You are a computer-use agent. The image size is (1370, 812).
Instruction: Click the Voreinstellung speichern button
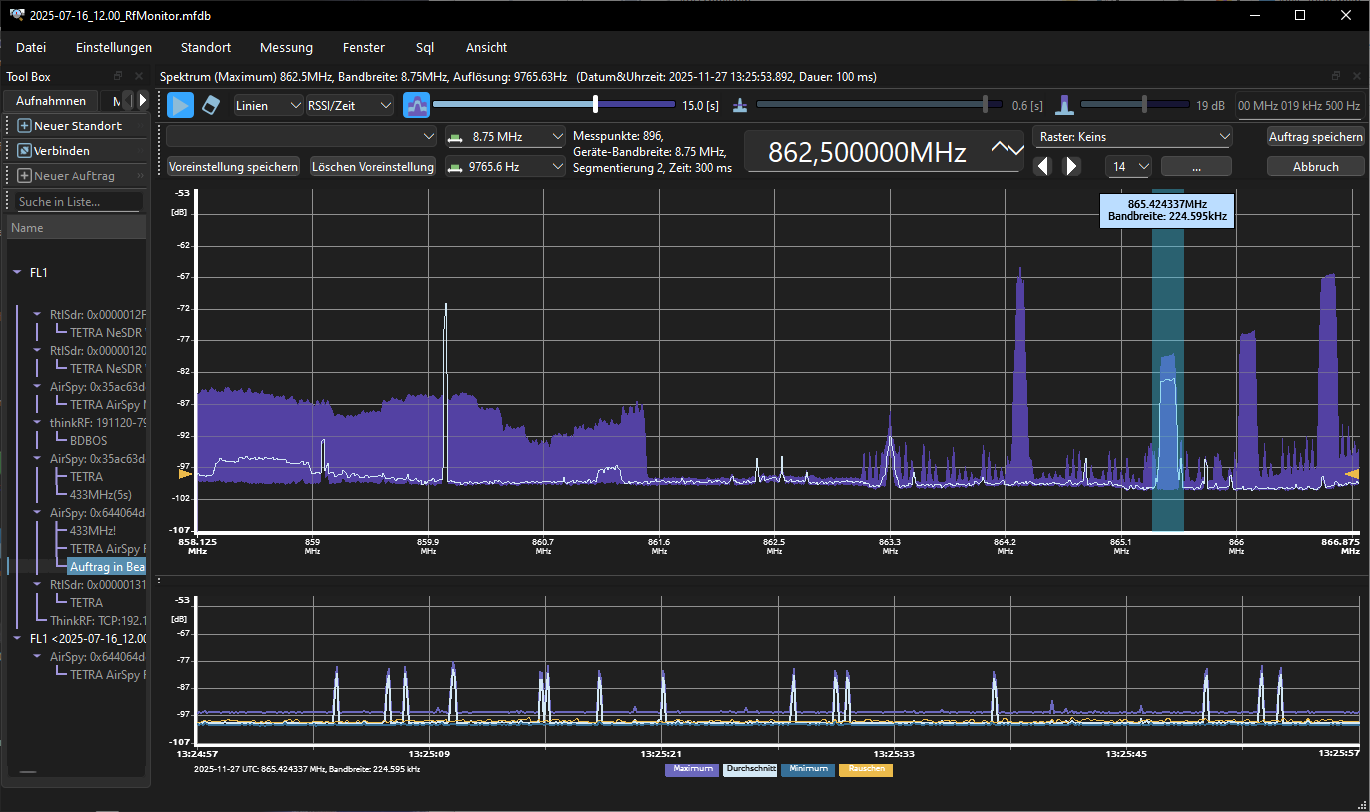tap(233, 166)
